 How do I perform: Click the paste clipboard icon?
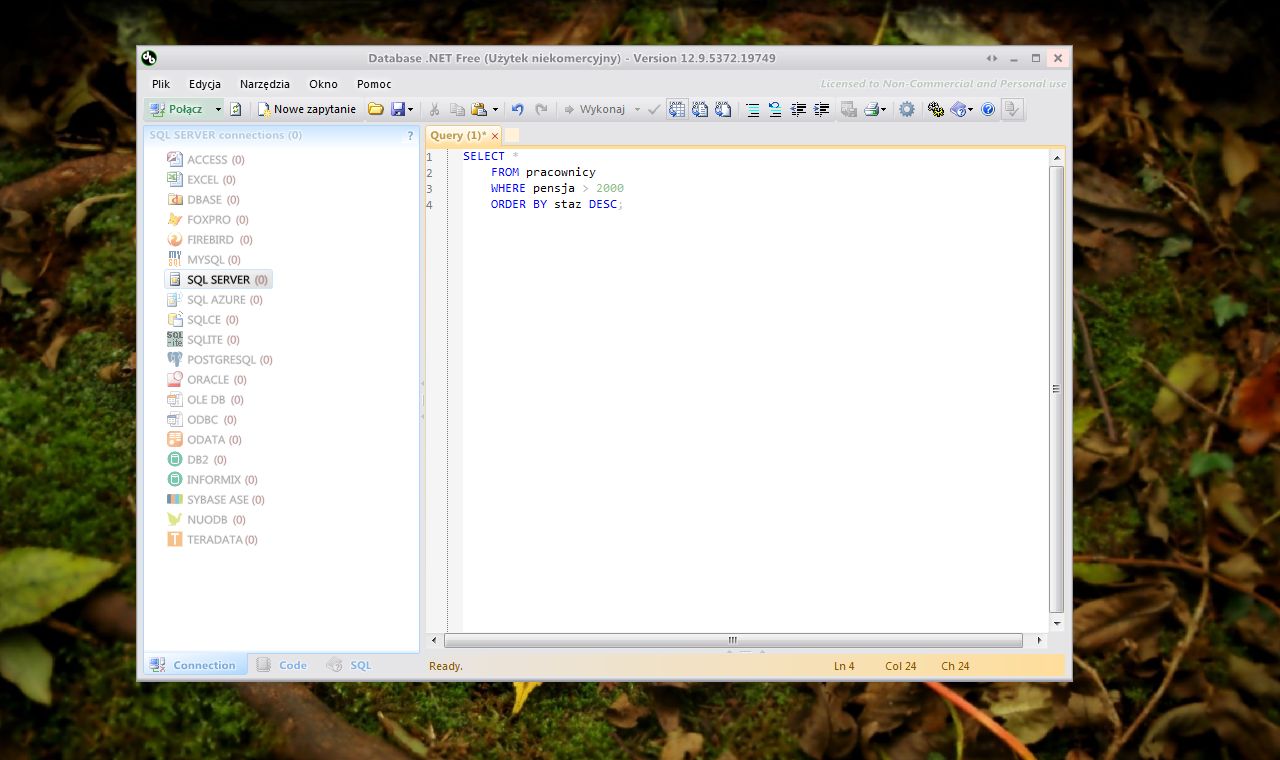click(x=479, y=109)
